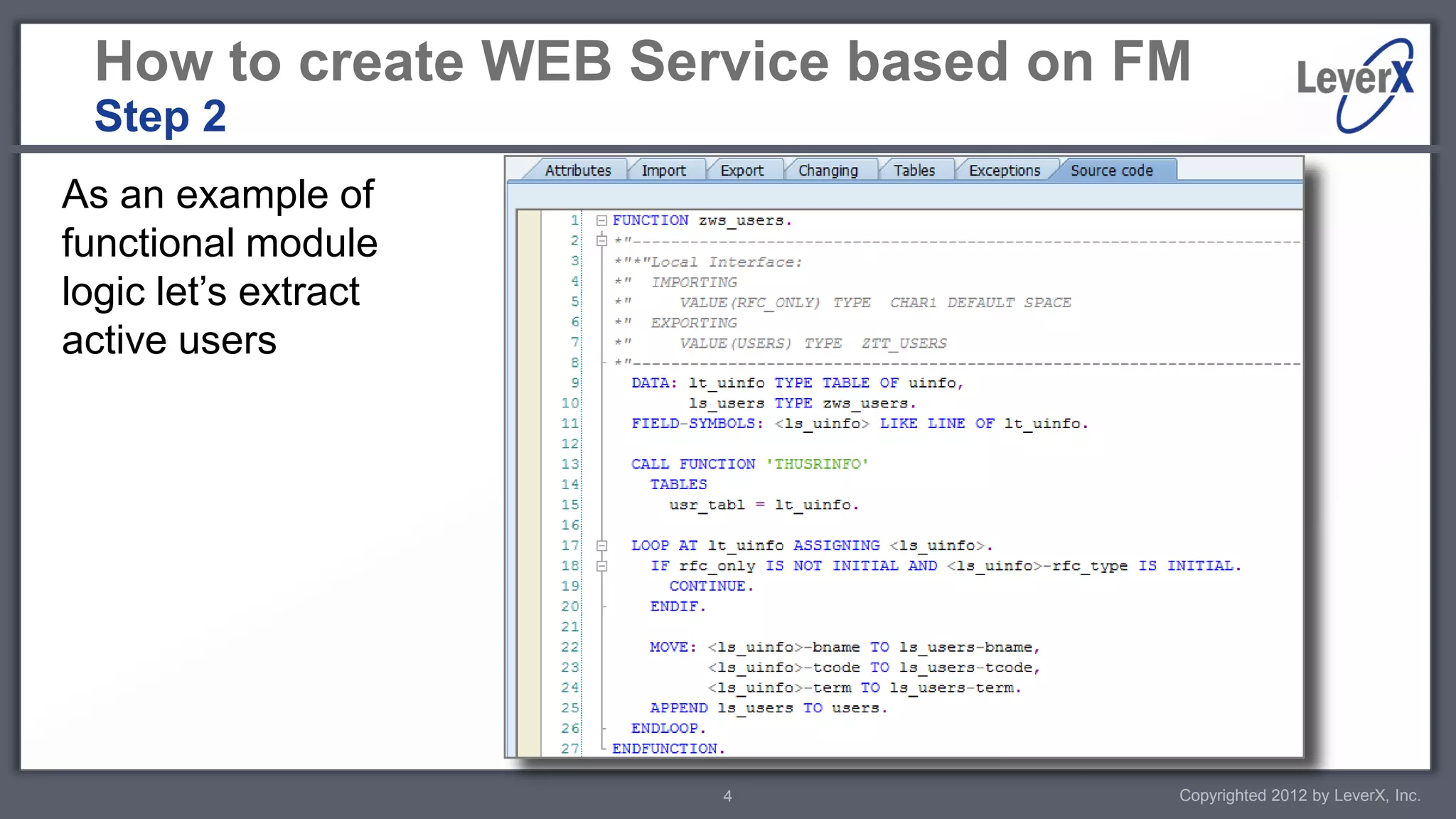The height and width of the screenshot is (819, 1456).
Task: Click the 'Step 2' subtitle
Action: 161,116
